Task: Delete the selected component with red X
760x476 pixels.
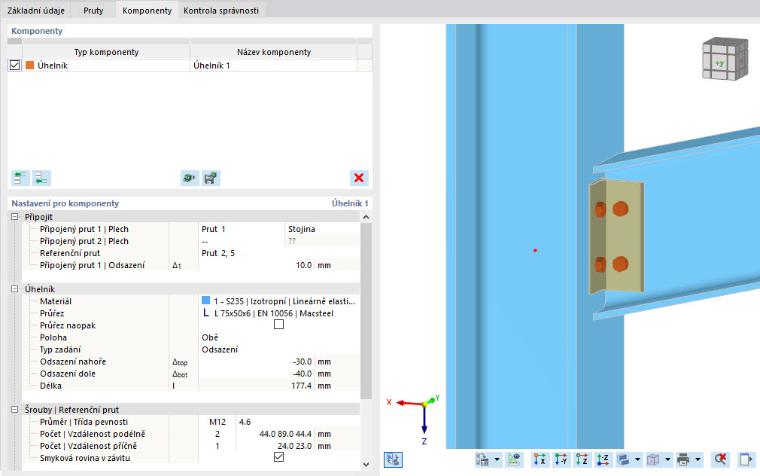Action: 359,178
